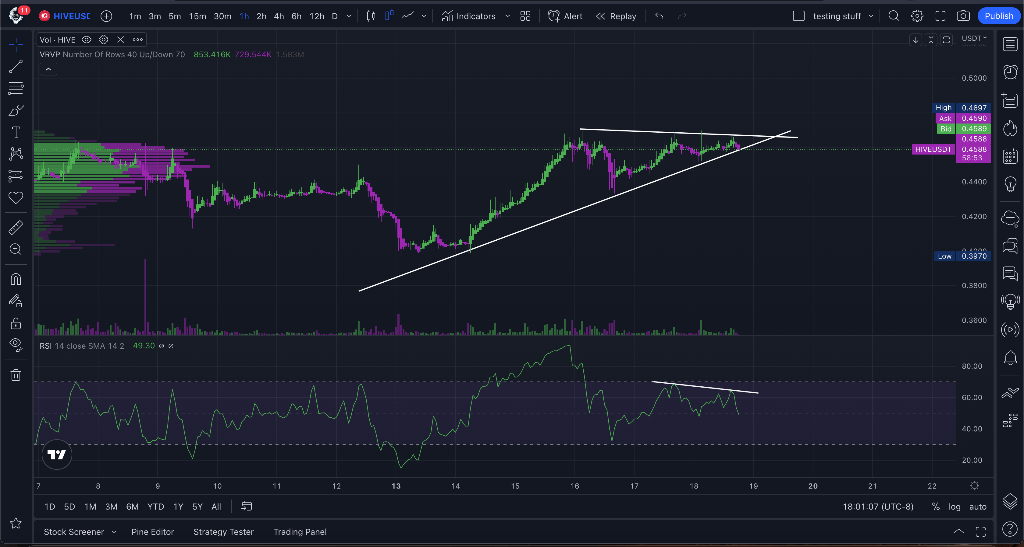Set date range to 1D
Viewport: 1024px width, 547px height.
50,507
